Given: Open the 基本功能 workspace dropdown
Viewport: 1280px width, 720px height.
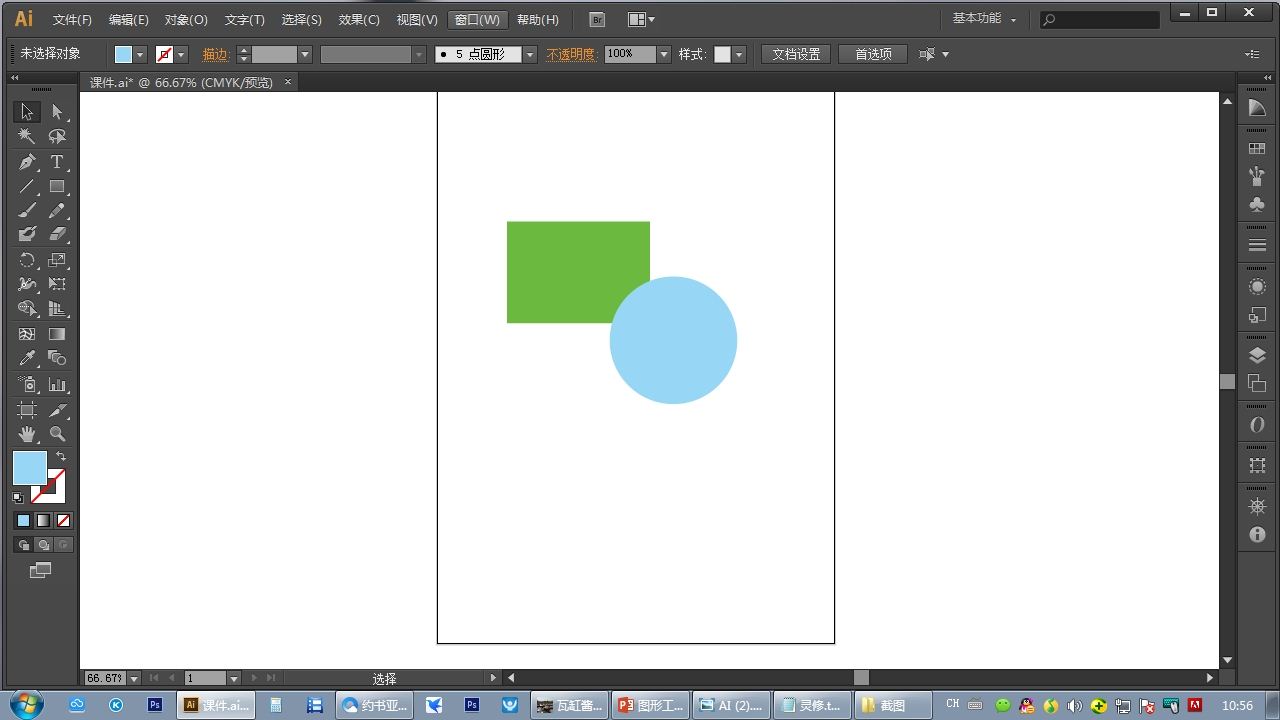Looking at the screenshot, I should tap(984, 19).
